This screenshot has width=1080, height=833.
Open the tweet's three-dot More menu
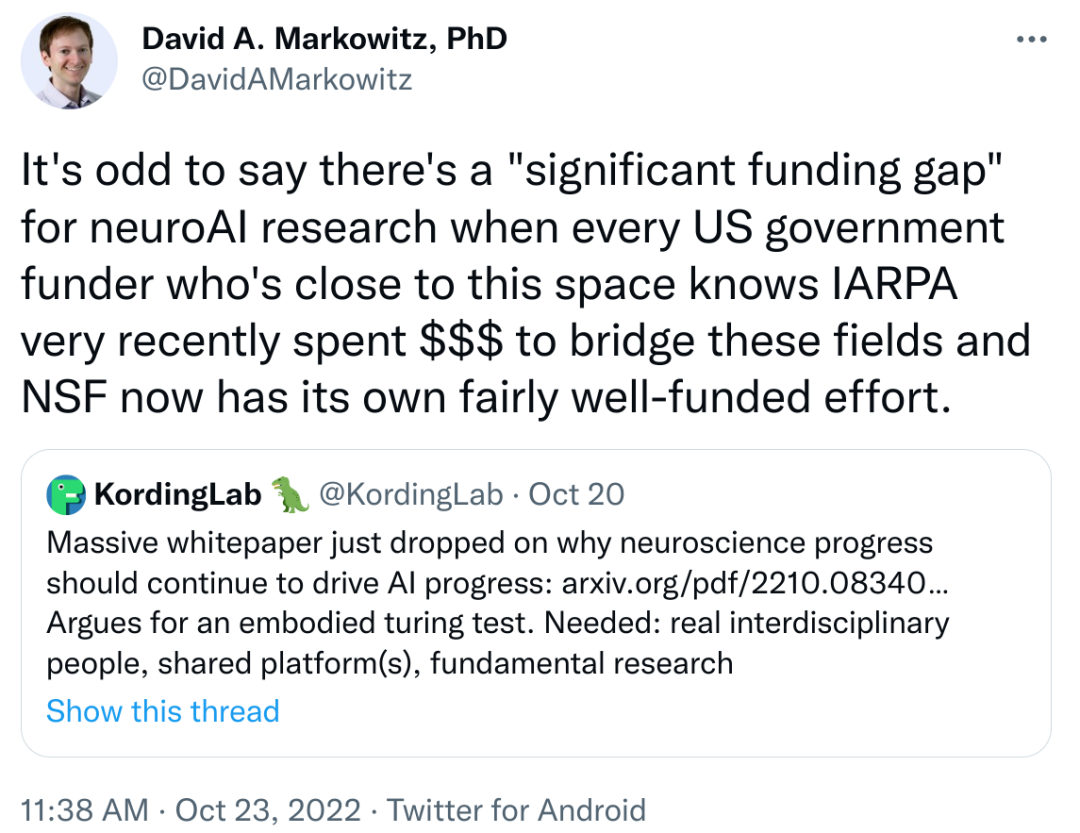1031,40
